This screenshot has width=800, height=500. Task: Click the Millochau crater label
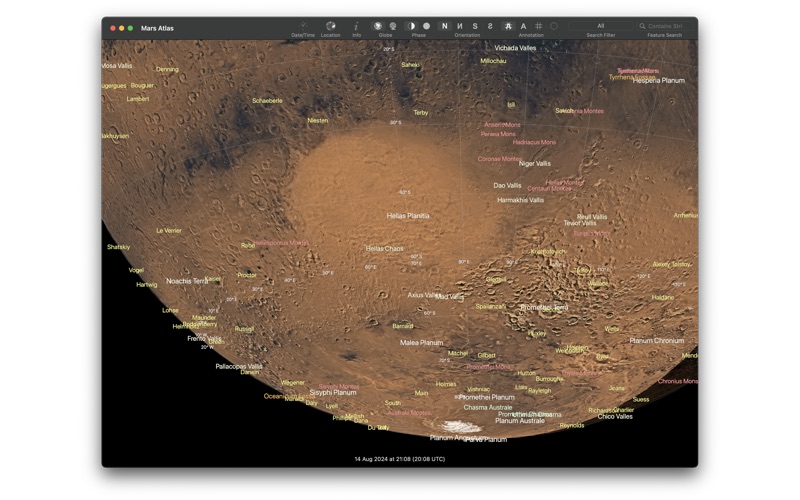point(493,61)
